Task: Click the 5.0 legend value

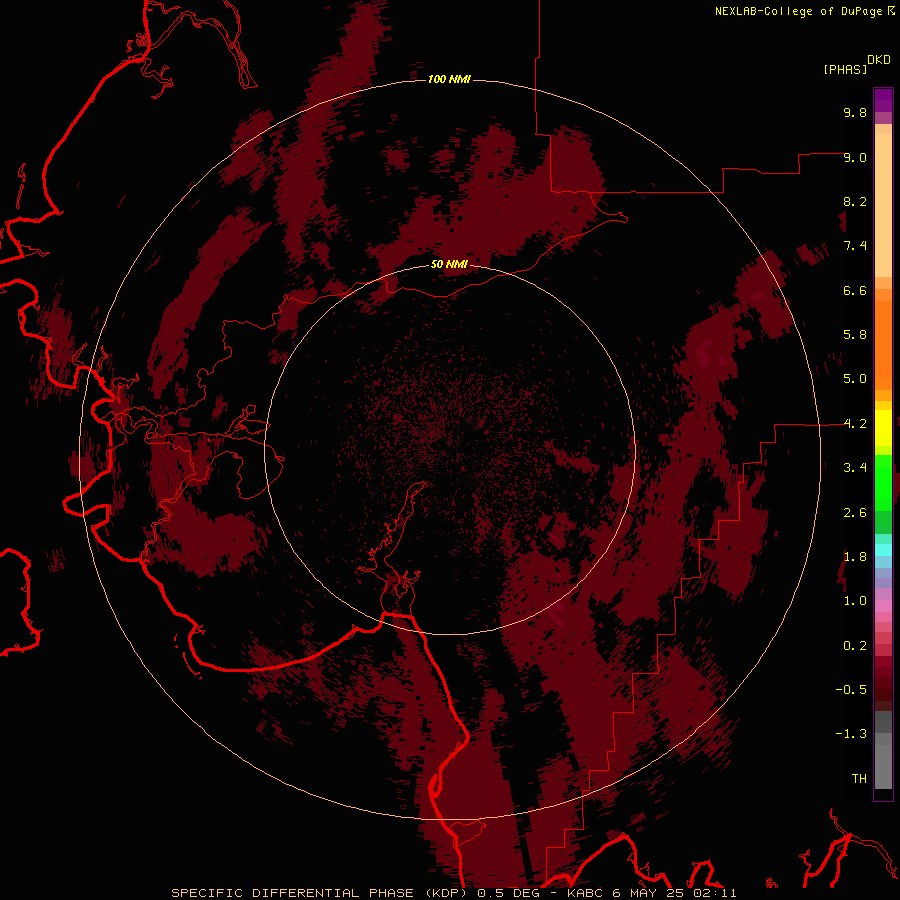Action: pos(855,379)
